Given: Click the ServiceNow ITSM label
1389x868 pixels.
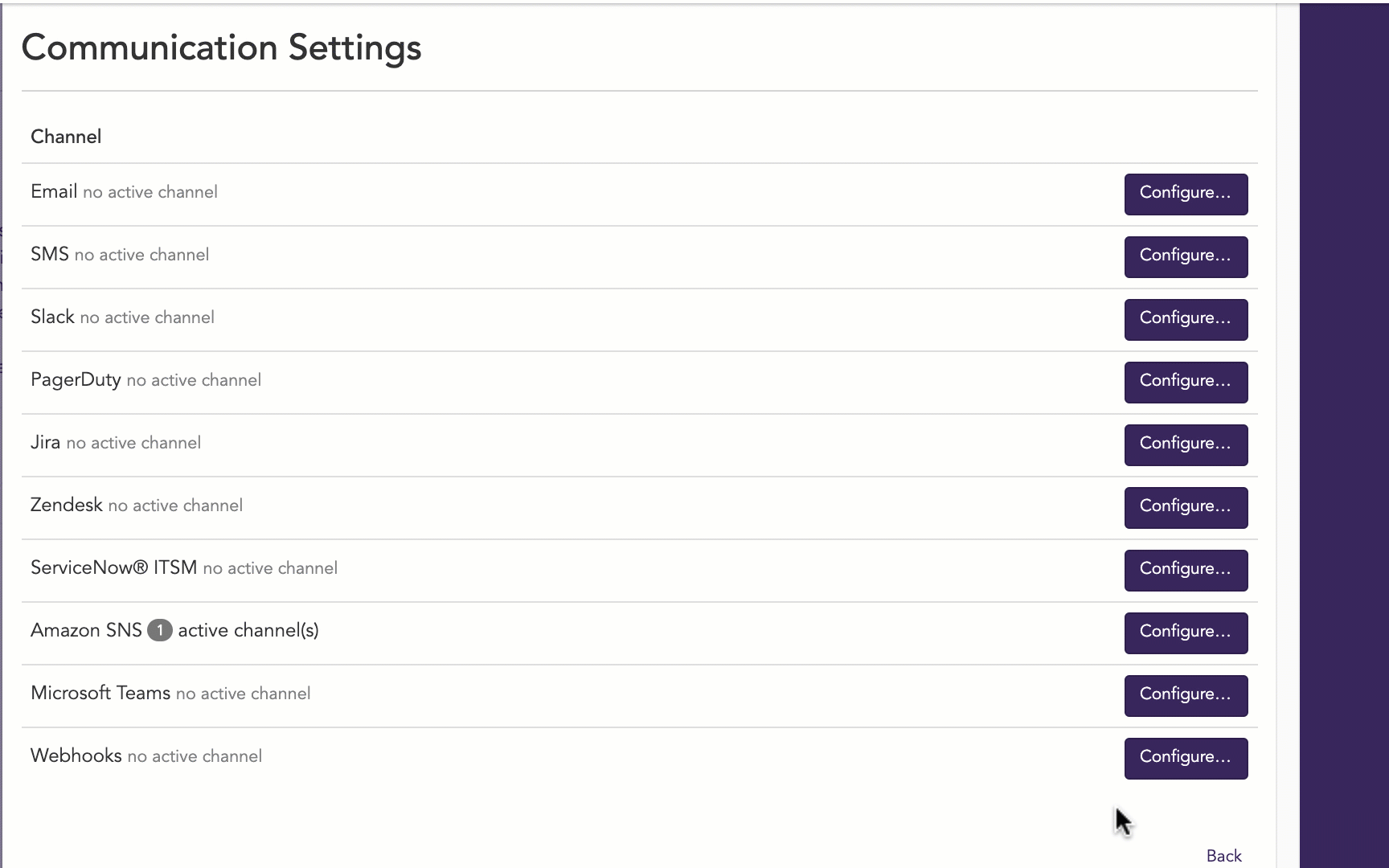Looking at the screenshot, I should point(114,567).
